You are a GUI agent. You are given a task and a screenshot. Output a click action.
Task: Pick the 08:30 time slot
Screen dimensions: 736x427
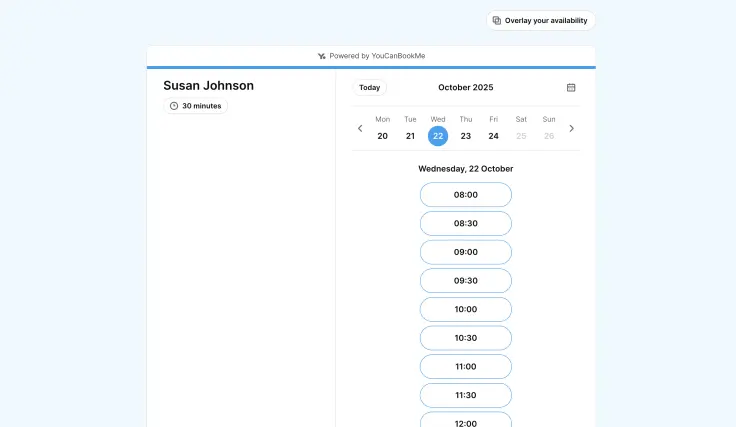(x=465, y=224)
